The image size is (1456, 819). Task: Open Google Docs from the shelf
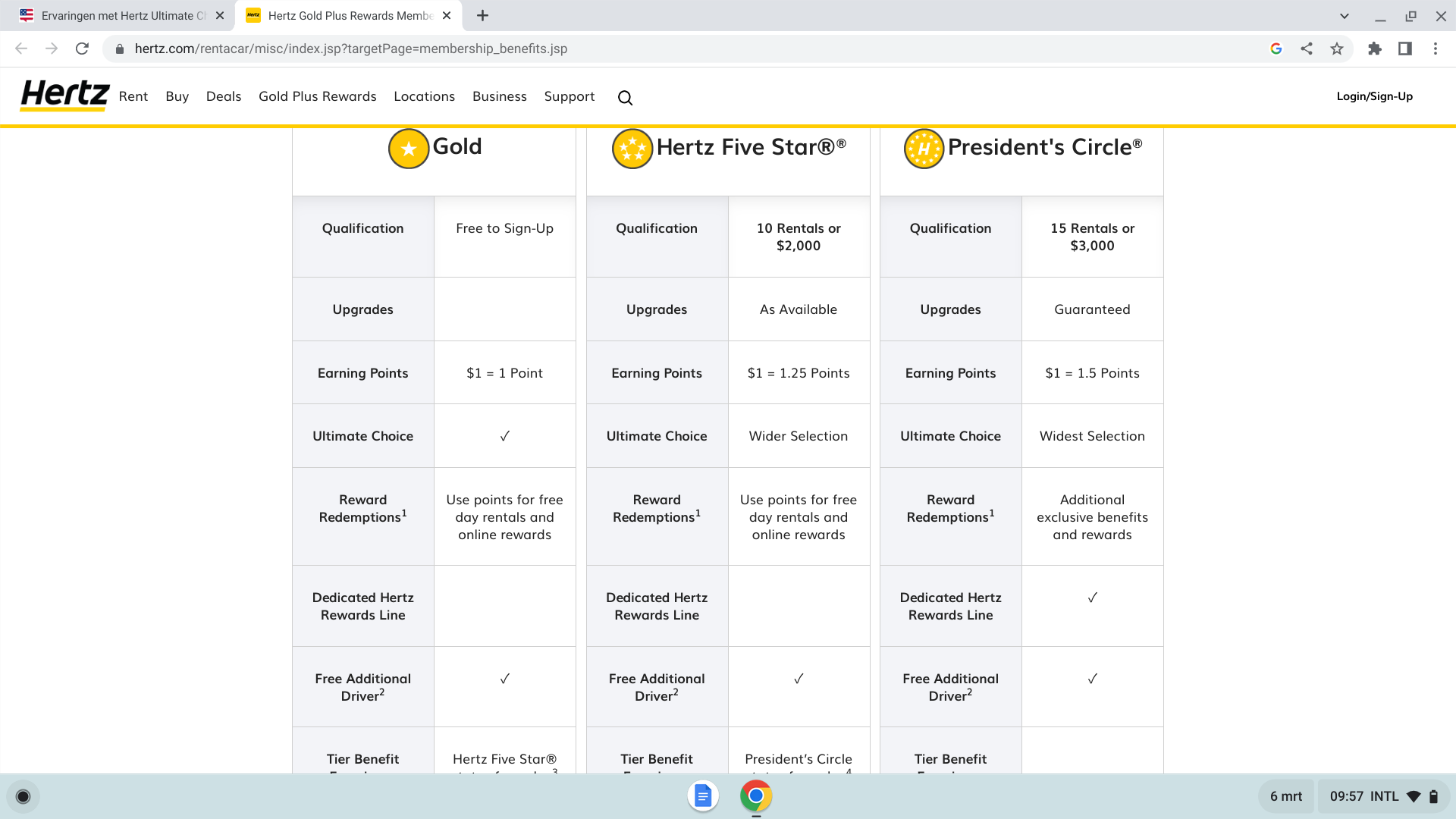click(x=703, y=796)
